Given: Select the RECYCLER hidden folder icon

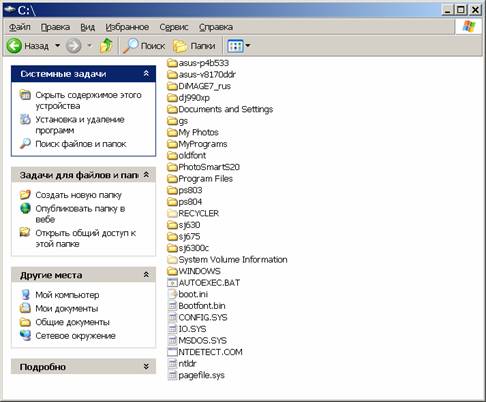Looking at the screenshot, I should pyautogui.click(x=172, y=213).
